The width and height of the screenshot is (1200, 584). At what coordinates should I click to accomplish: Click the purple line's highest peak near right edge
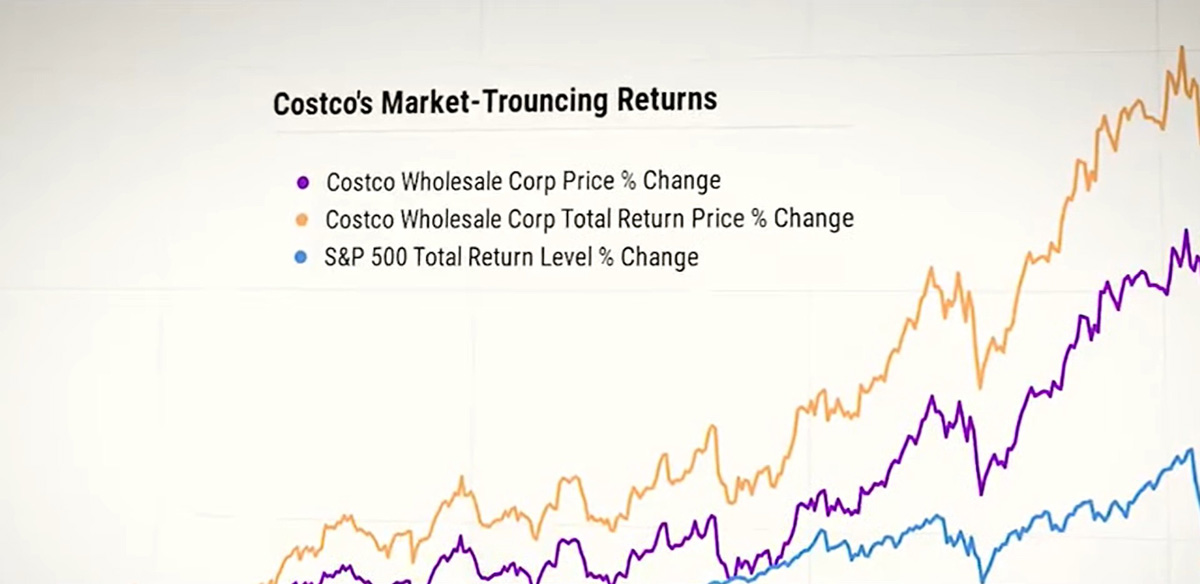[x=1186, y=231]
